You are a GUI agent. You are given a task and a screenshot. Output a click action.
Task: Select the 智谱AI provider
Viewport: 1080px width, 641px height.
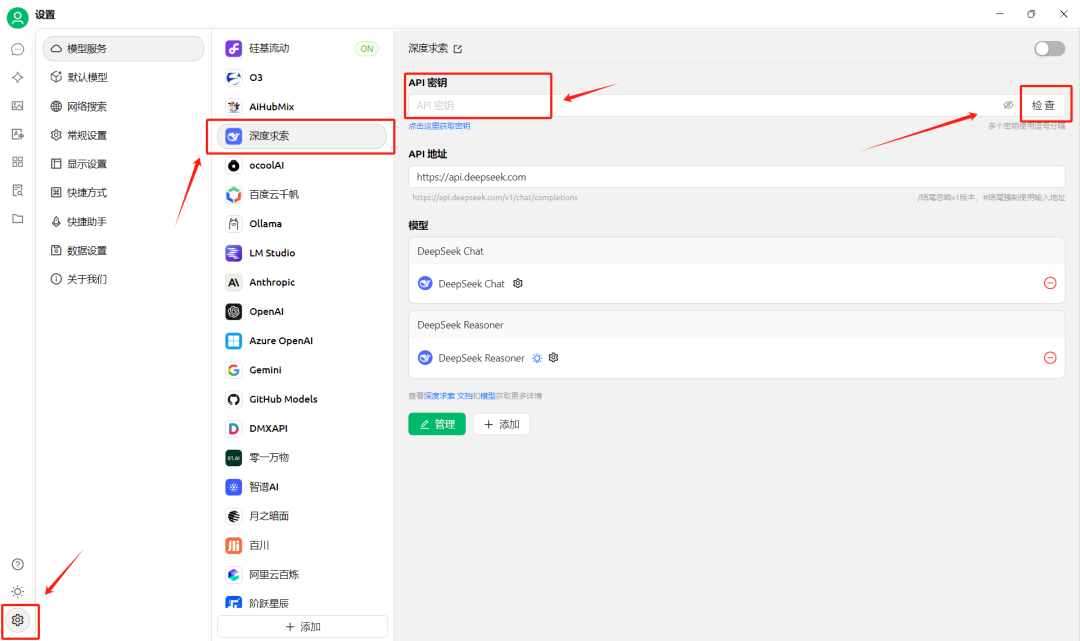302,487
